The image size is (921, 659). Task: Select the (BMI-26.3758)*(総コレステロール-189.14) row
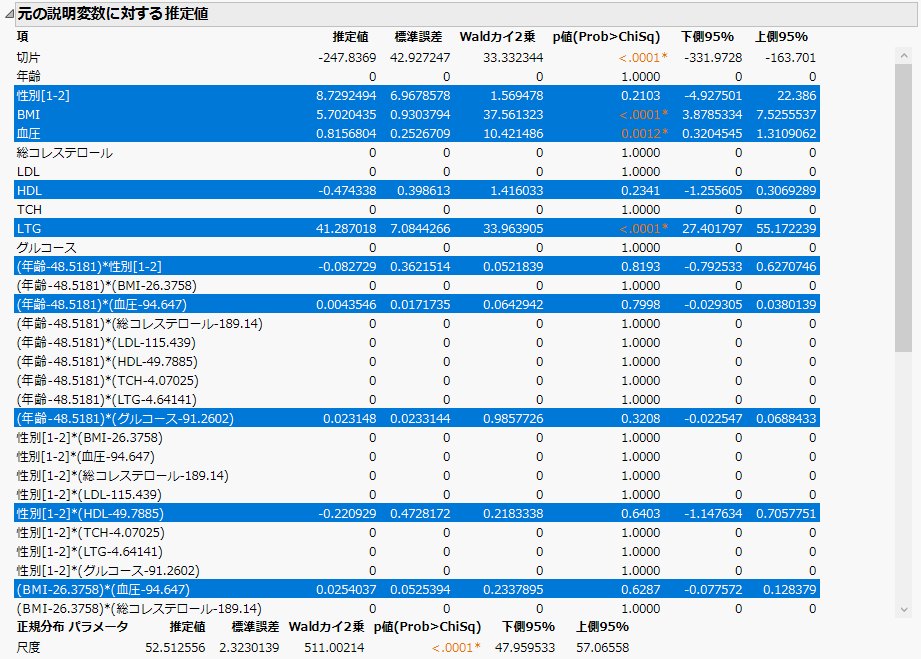[417, 608]
